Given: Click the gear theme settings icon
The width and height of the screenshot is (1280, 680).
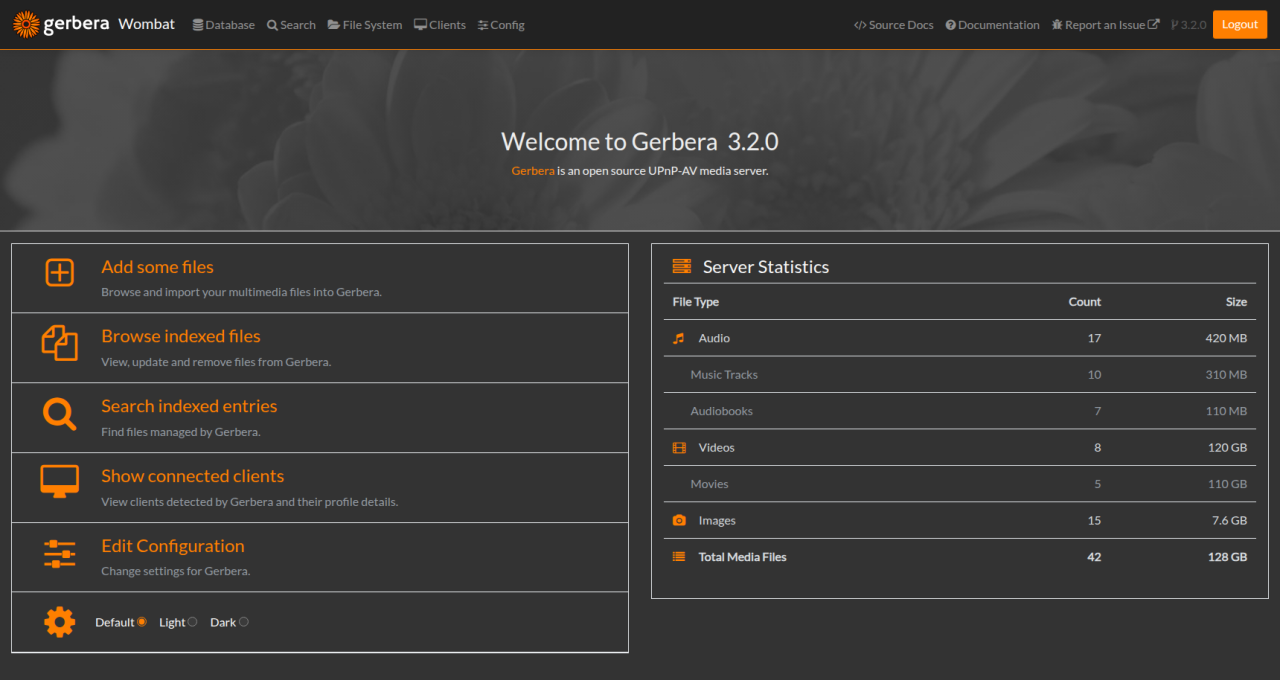Looking at the screenshot, I should [x=60, y=622].
